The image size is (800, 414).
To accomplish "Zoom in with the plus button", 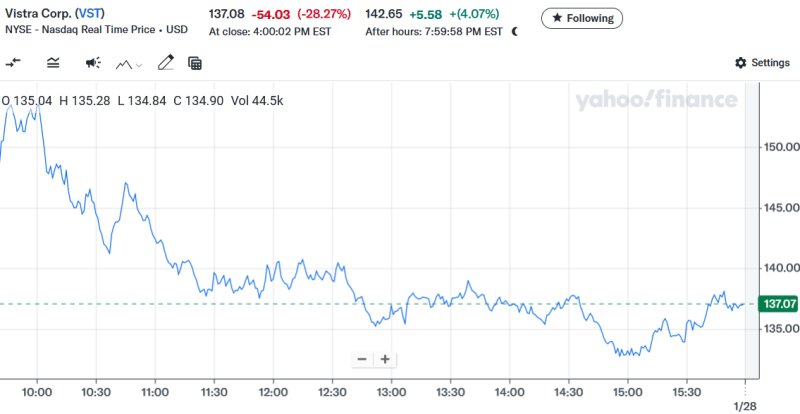I will (384, 359).
